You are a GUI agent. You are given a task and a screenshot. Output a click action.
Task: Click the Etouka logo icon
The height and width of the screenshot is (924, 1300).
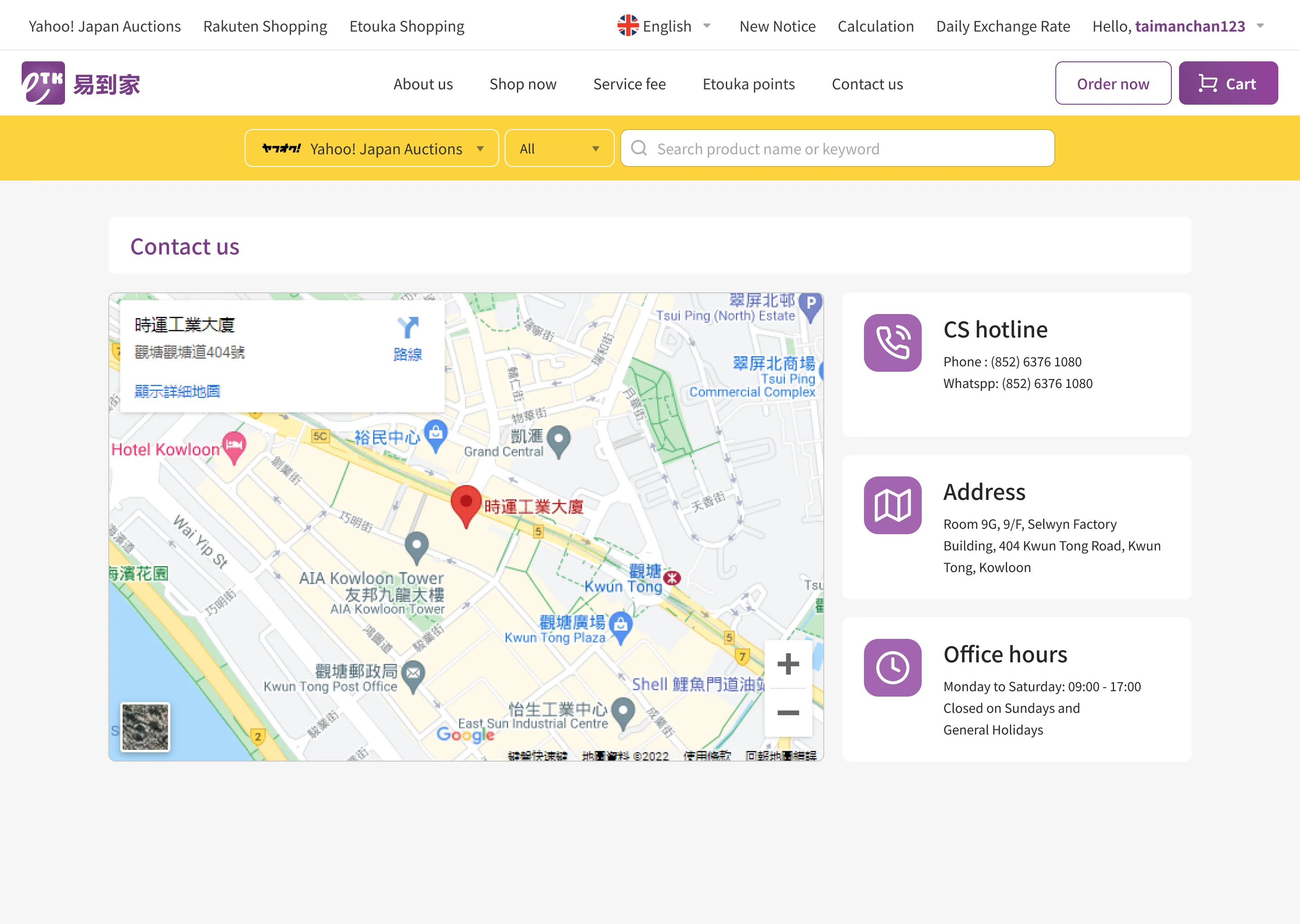pyautogui.click(x=43, y=83)
